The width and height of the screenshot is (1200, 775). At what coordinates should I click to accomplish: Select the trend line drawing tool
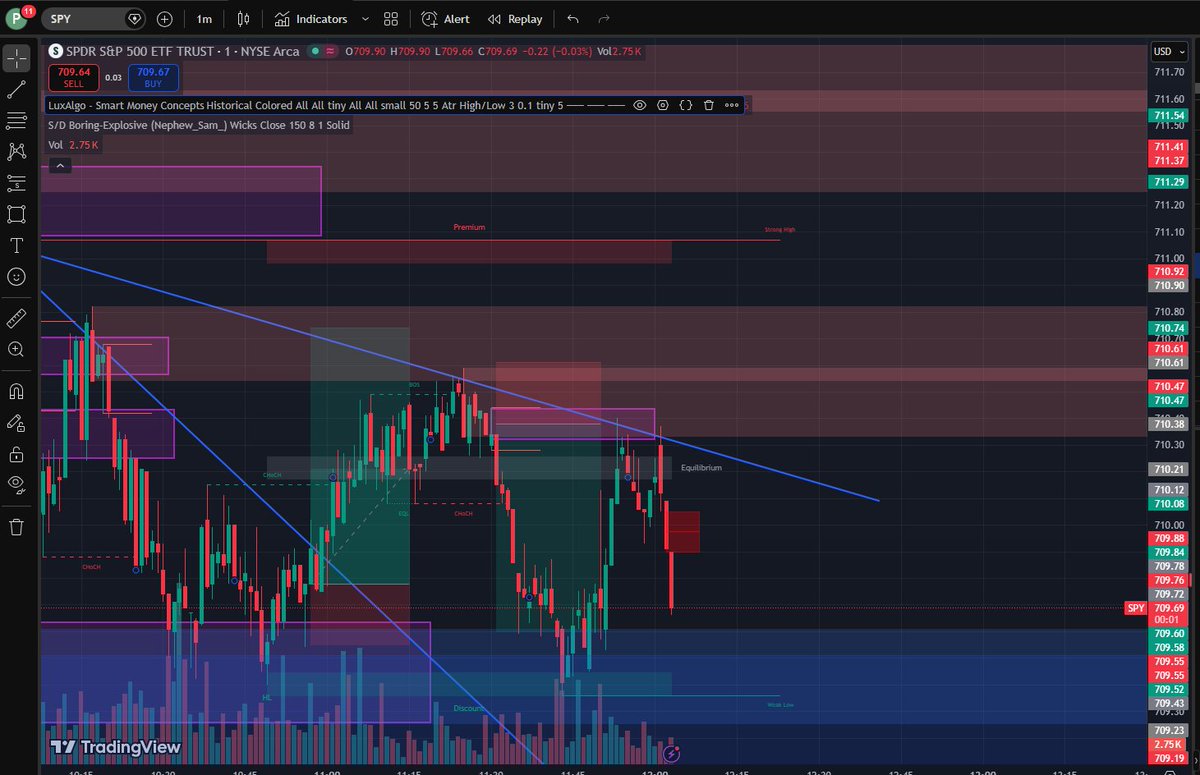tap(16, 90)
